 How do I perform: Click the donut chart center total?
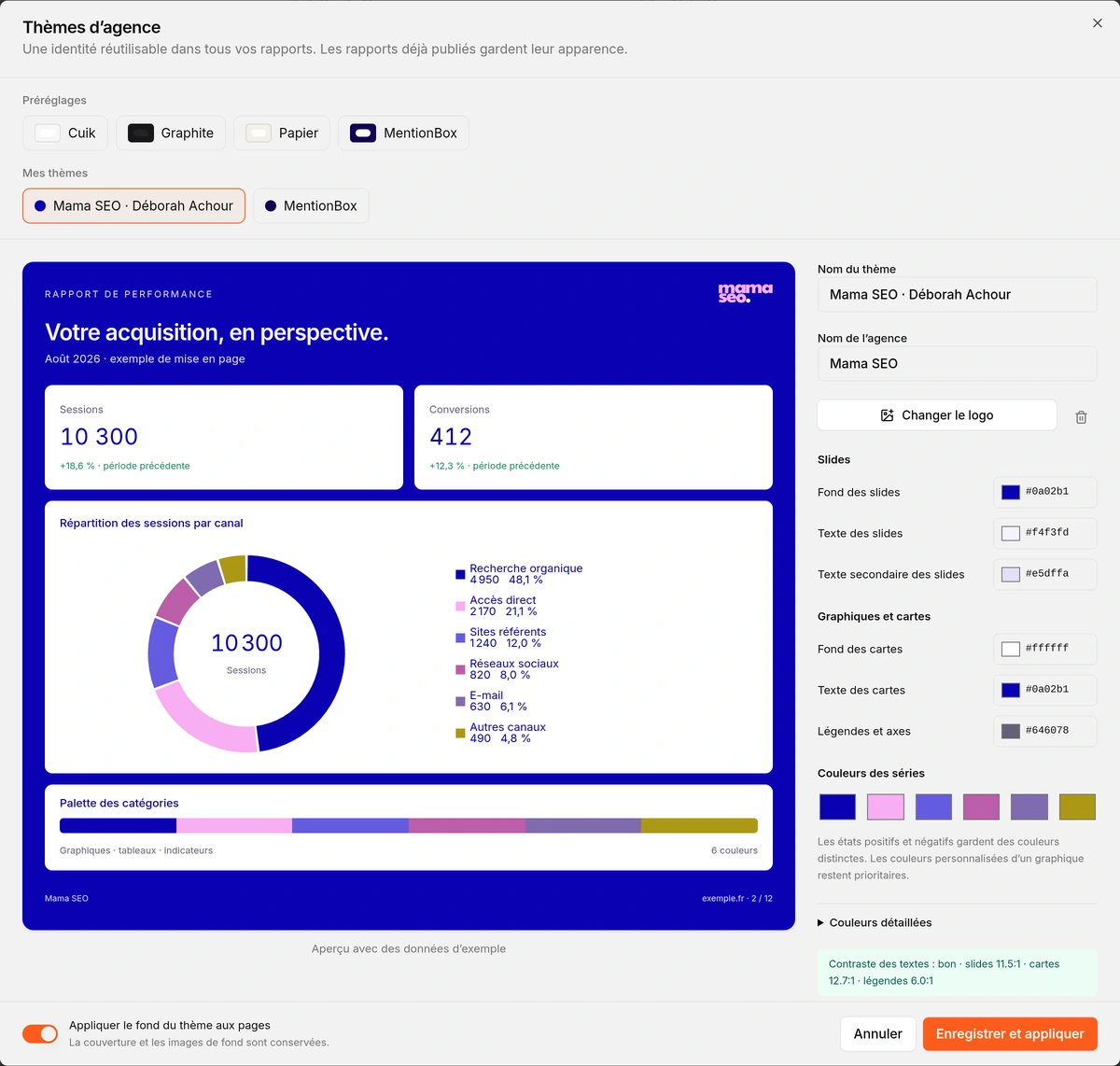pyautogui.click(x=246, y=643)
